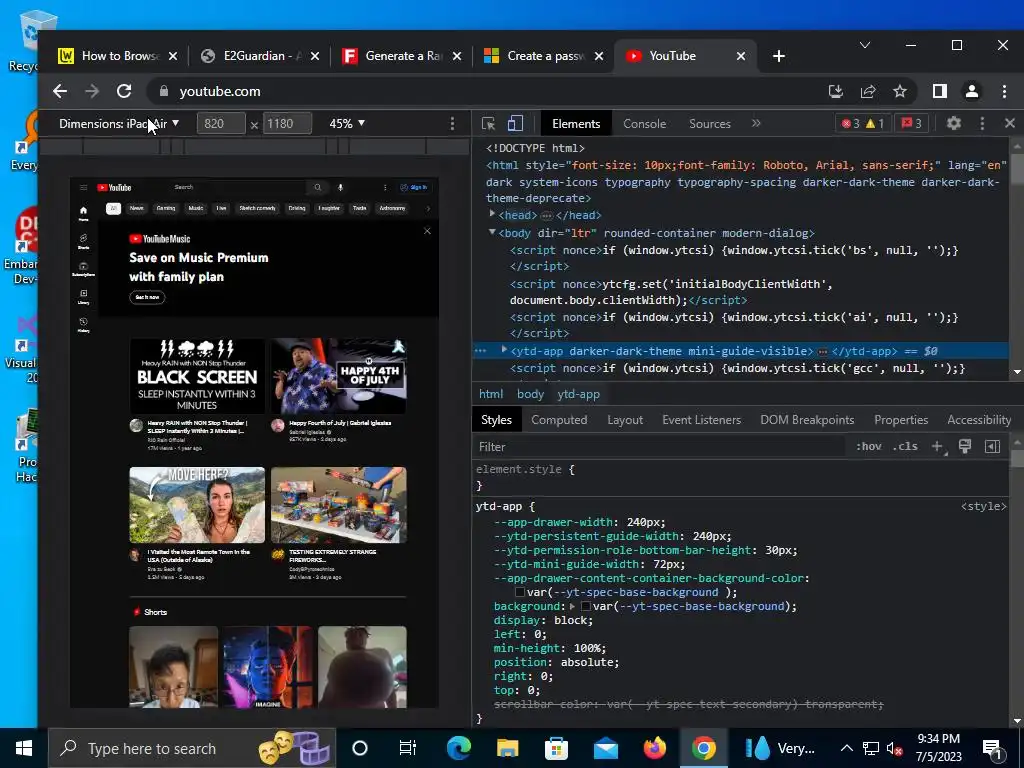Toggle computed styles sidebar icon
The width and height of the screenshot is (1024, 768).
click(992, 447)
